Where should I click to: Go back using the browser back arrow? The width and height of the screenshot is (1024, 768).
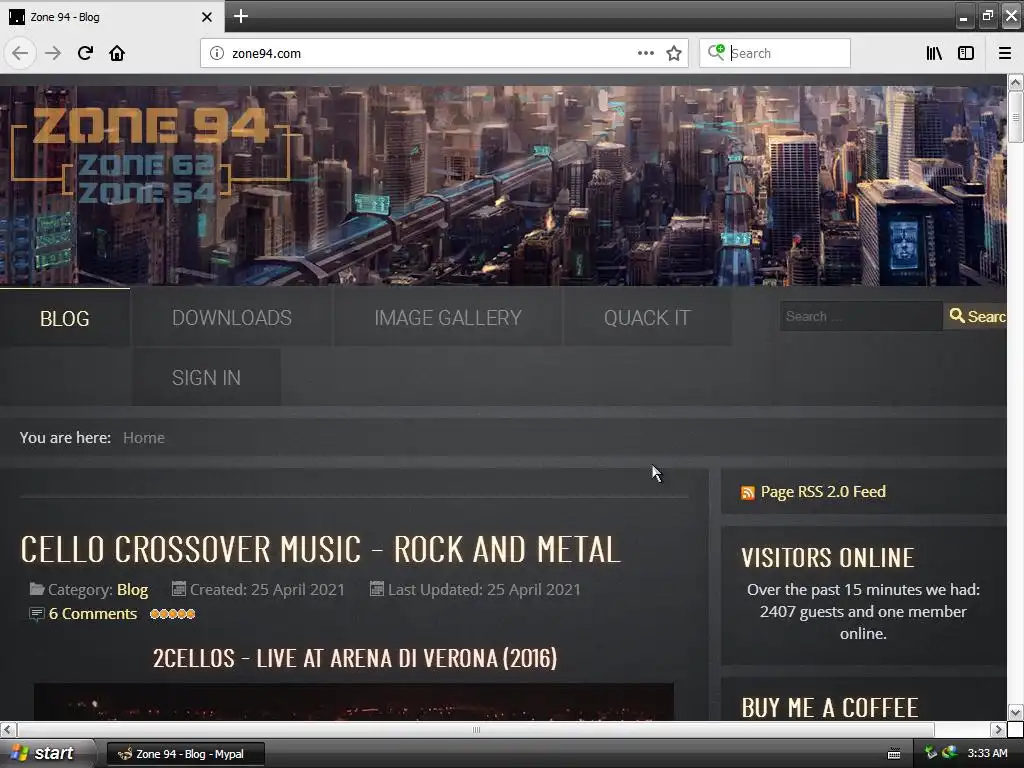pos(20,54)
